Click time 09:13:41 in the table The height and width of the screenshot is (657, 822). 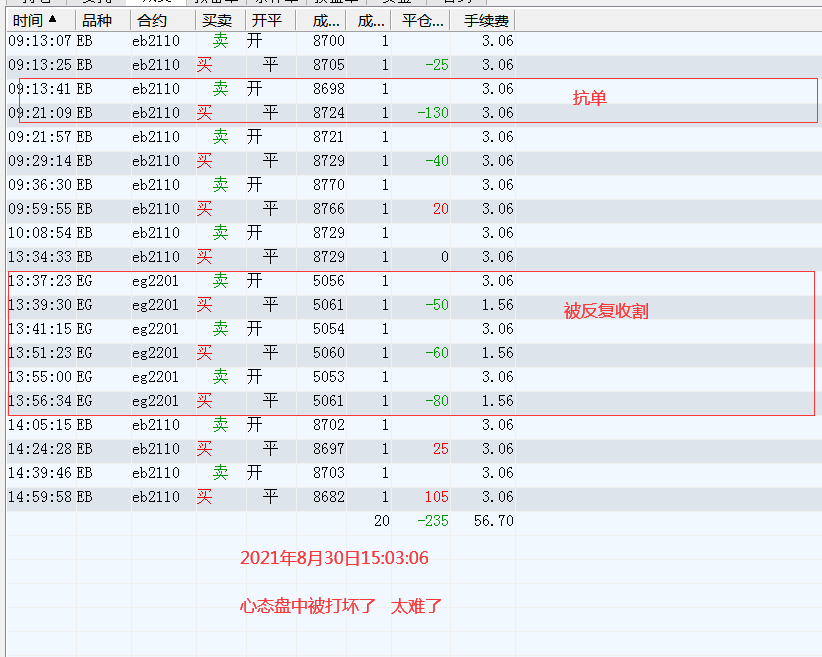[x=40, y=89]
